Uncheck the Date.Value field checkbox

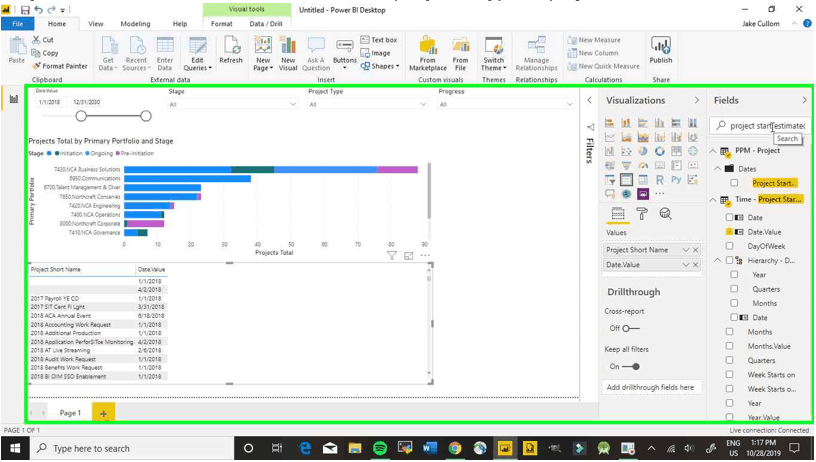click(730, 232)
